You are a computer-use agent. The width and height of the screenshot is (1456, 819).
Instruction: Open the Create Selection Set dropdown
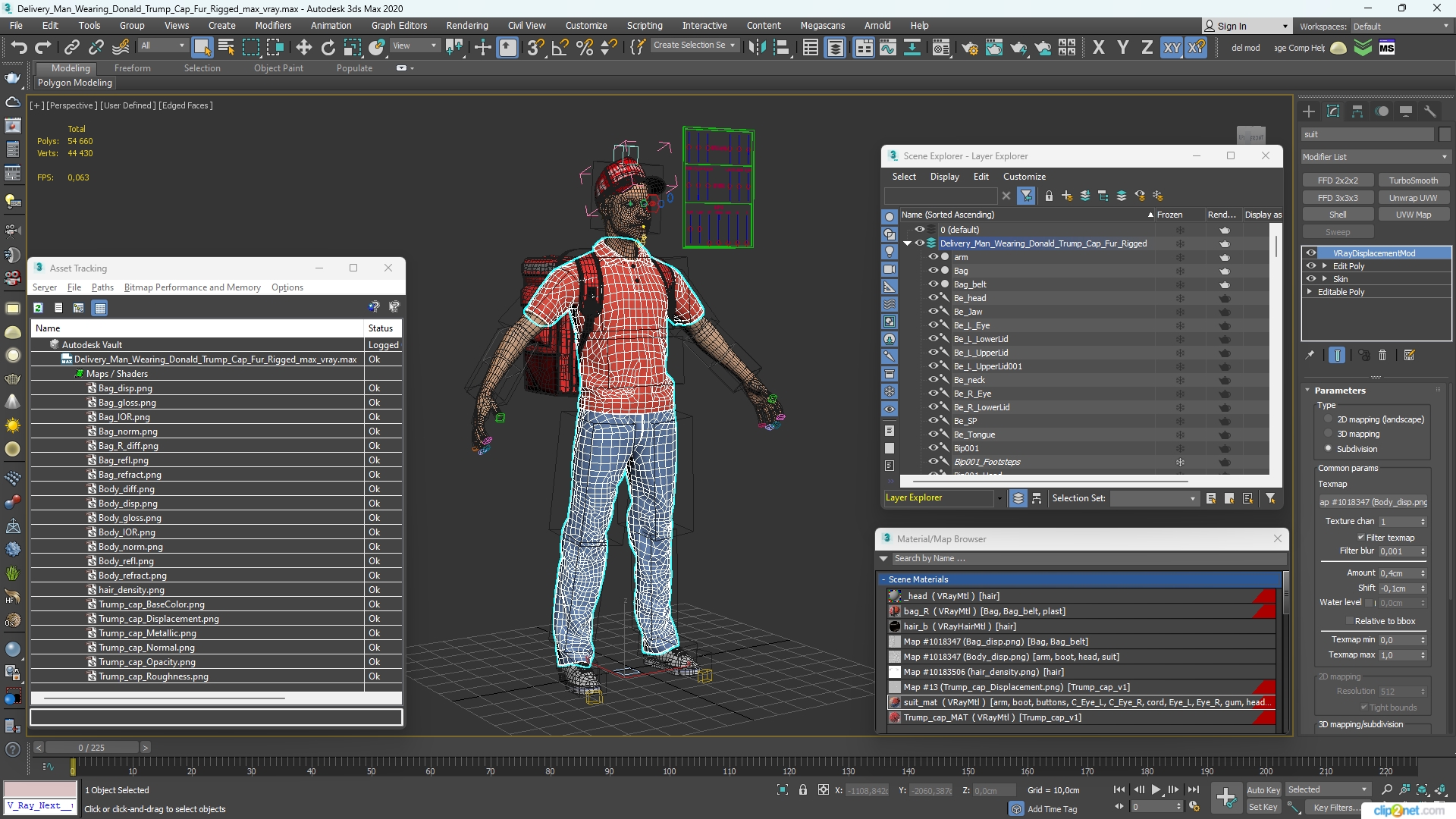coord(694,45)
